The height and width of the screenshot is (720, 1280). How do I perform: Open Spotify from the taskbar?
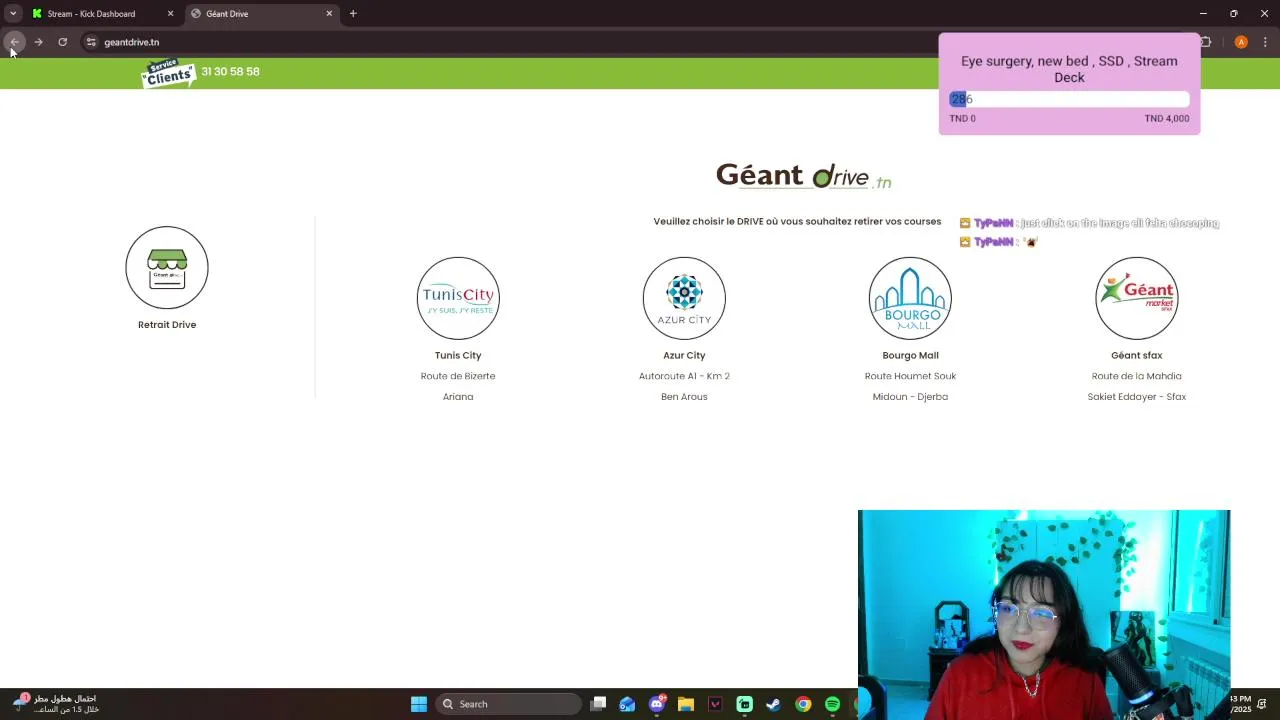click(832, 704)
